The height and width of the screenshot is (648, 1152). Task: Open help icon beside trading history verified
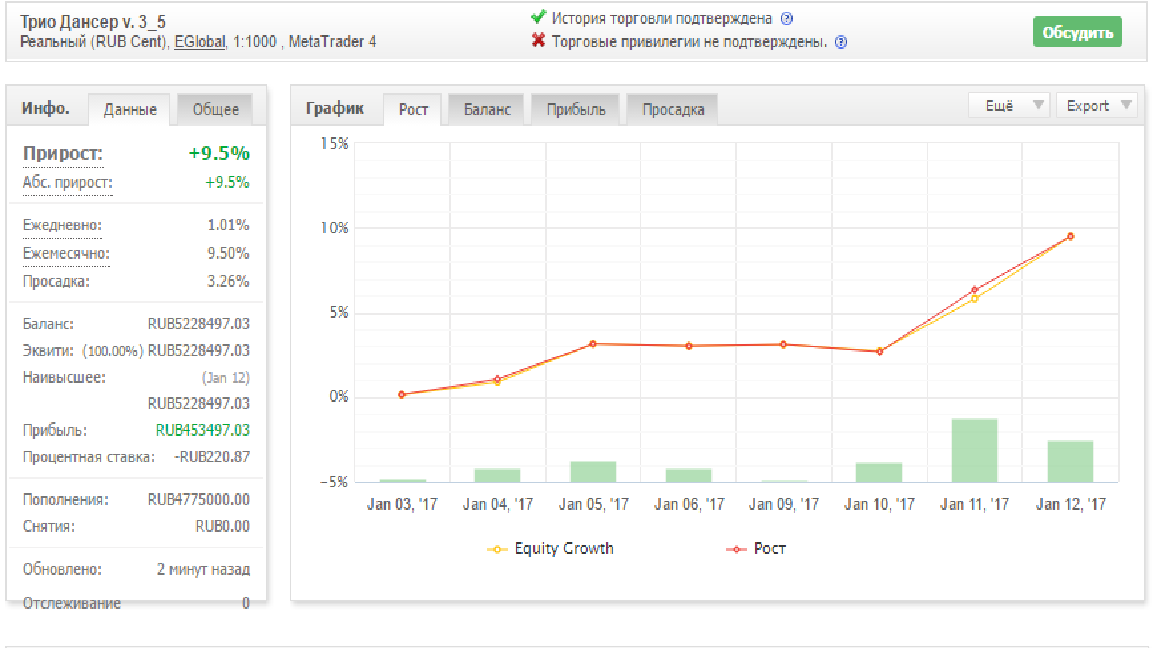tap(787, 18)
